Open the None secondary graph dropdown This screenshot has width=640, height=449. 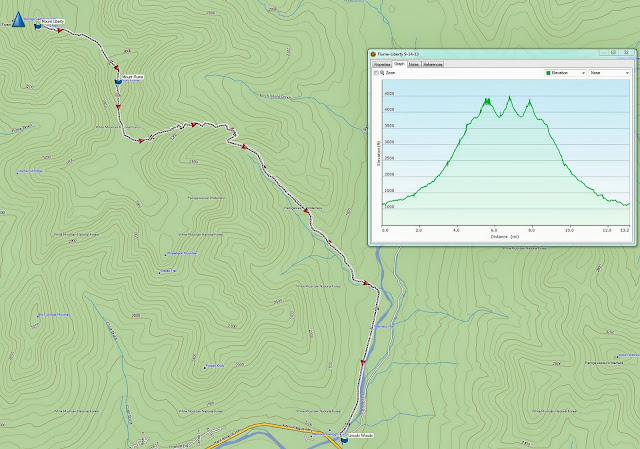pyautogui.click(x=609, y=73)
